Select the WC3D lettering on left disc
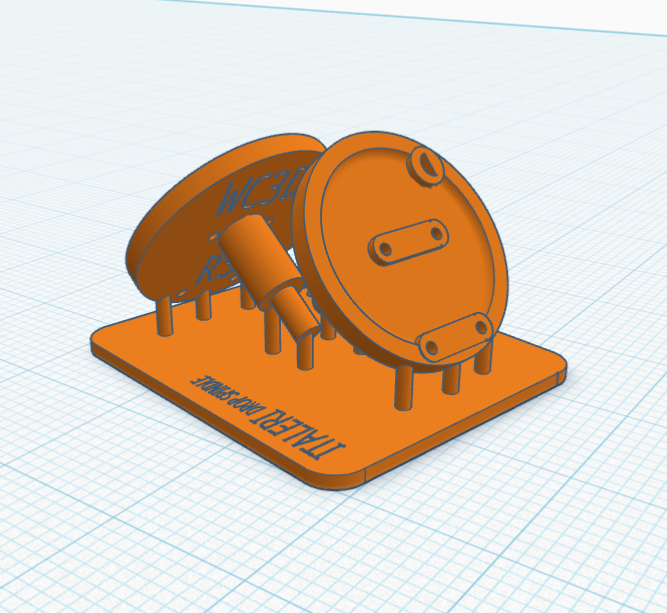The height and width of the screenshot is (613, 667). point(262,189)
